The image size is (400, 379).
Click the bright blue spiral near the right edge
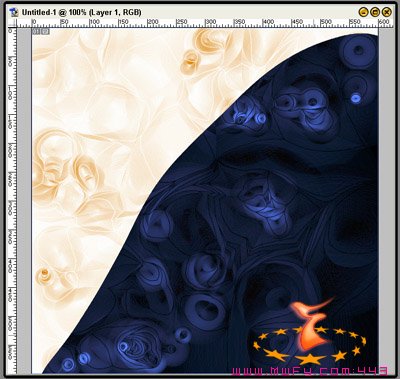click(356, 98)
